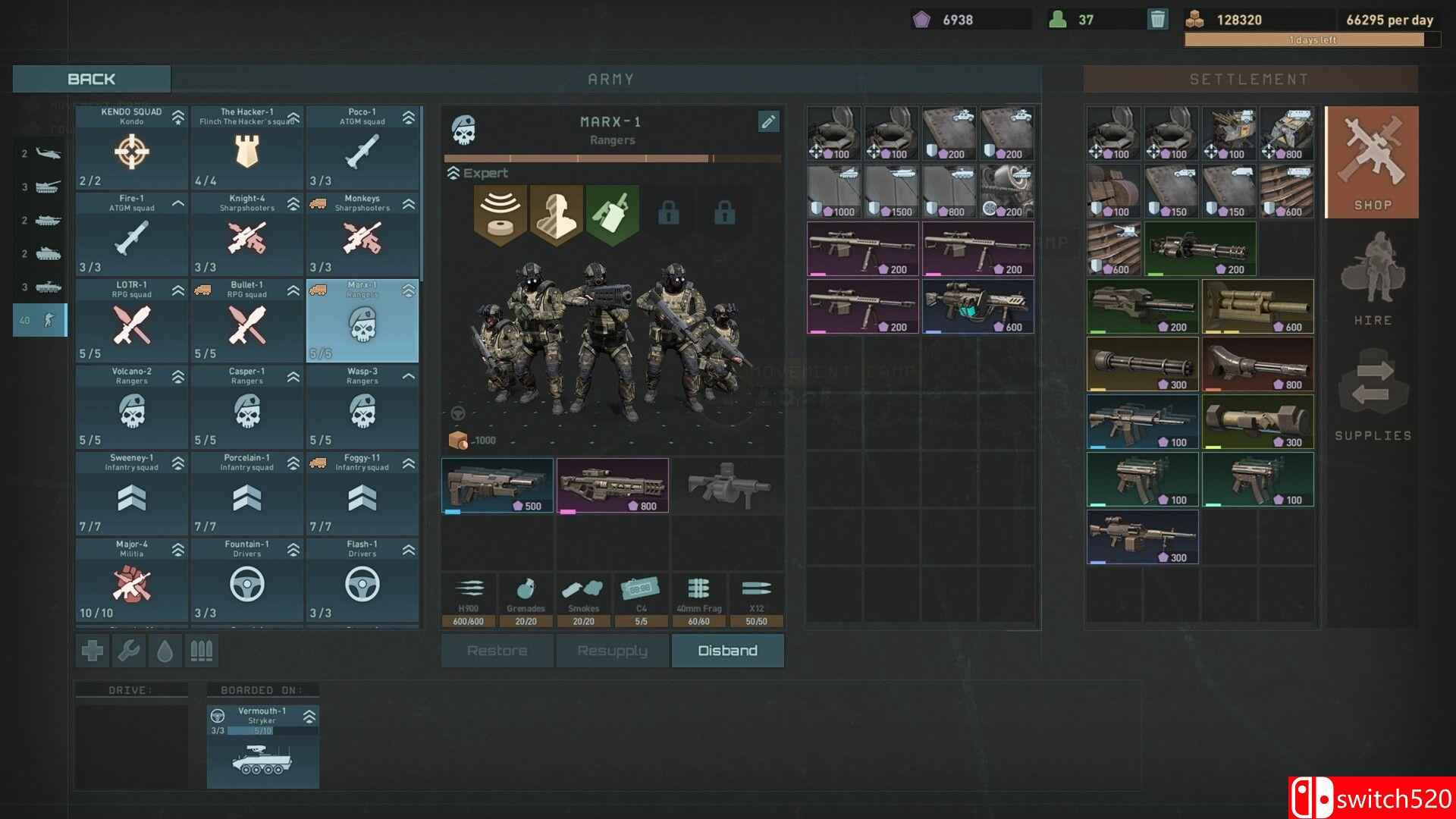Open the SHOP tab

pyautogui.click(x=1372, y=162)
